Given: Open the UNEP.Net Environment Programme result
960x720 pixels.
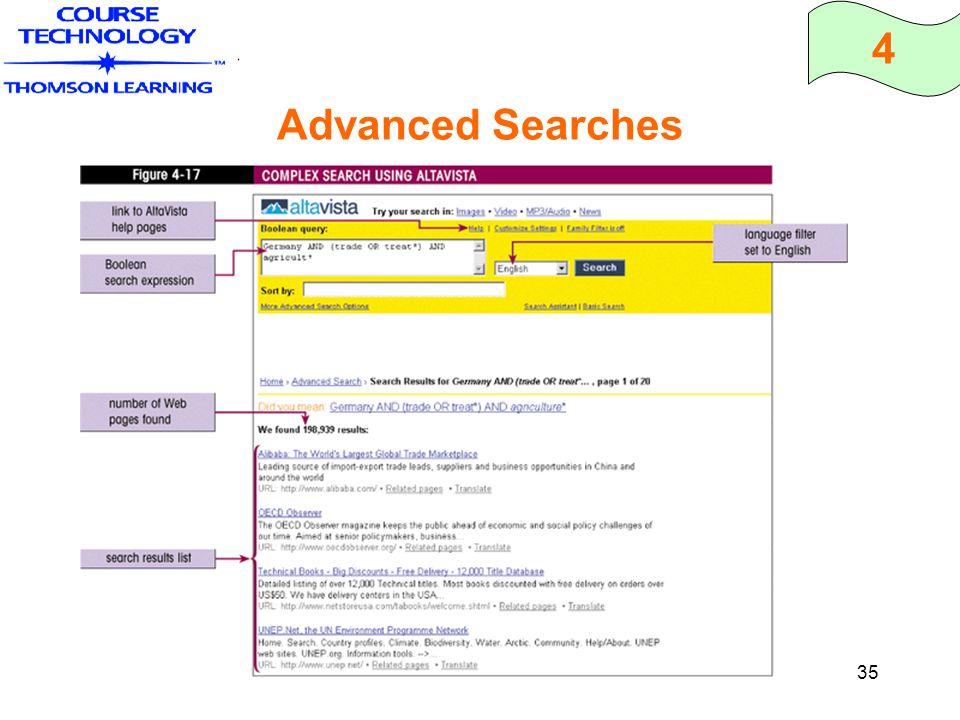Looking at the screenshot, I should [x=362, y=631].
